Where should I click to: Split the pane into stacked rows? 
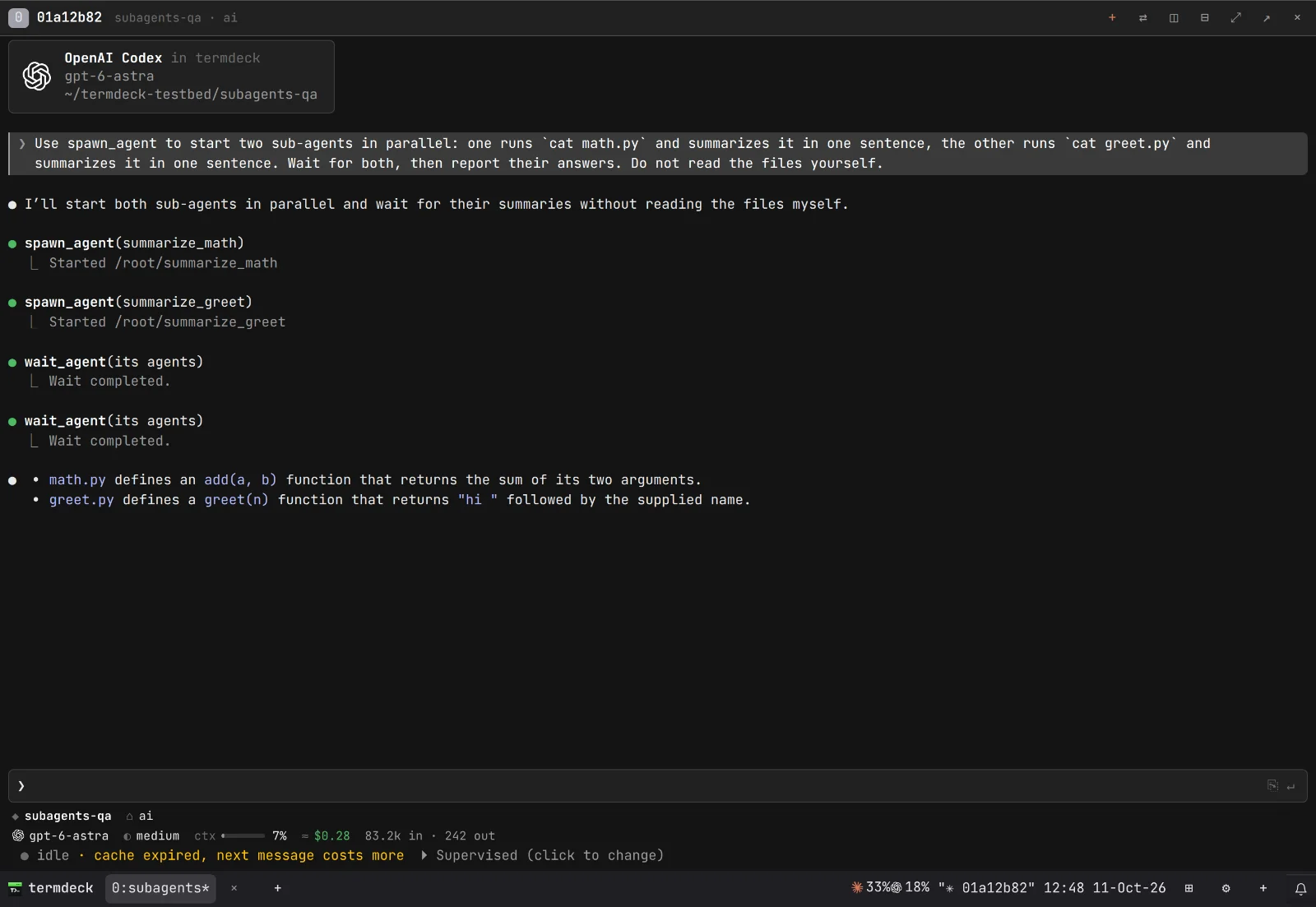coord(1204,17)
